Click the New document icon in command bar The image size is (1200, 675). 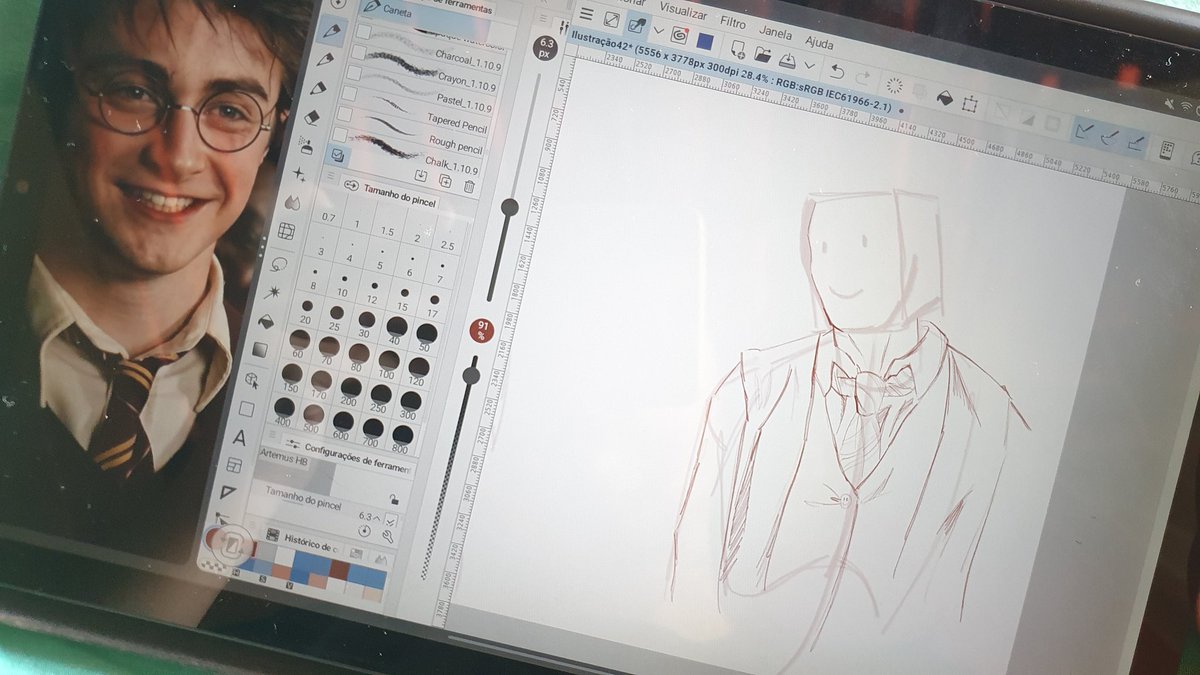[738, 50]
